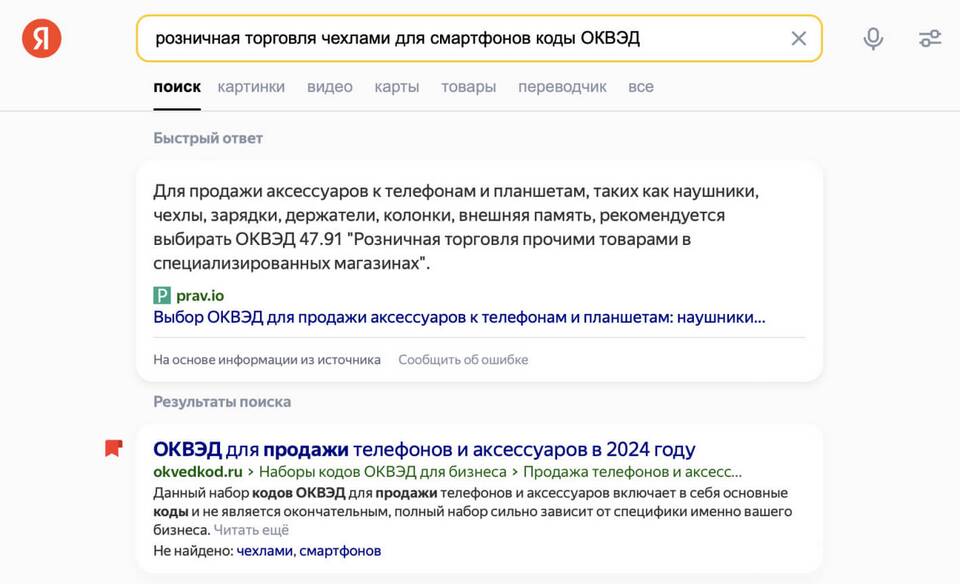This screenshot has width=960, height=584.
Task: Expand the все services menu
Action: click(641, 87)
